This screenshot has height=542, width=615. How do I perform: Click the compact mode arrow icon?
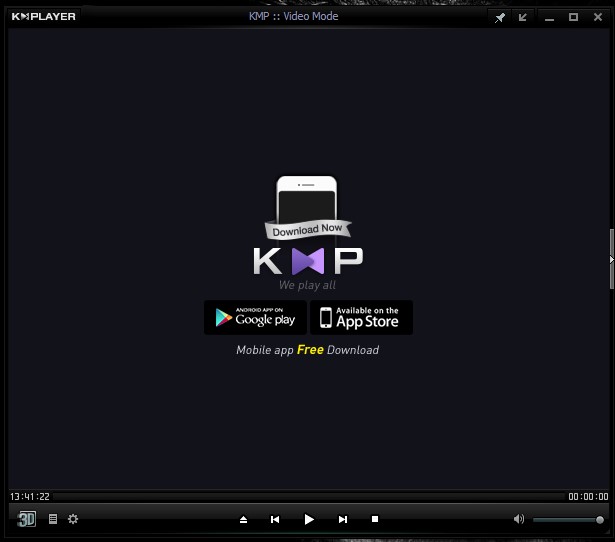(x=522, y=17)
